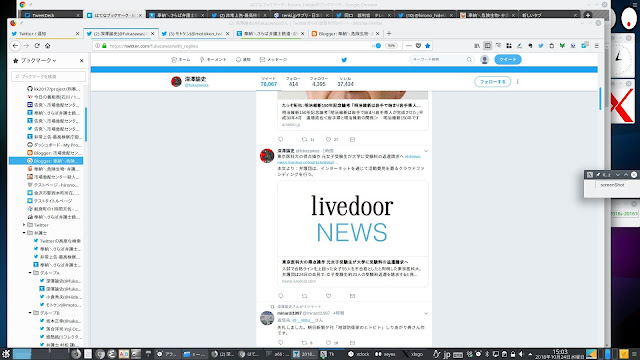This screenshot has height=360, width=640.
Task: Open Notifications in Twitter navigation
Action: 243,60
